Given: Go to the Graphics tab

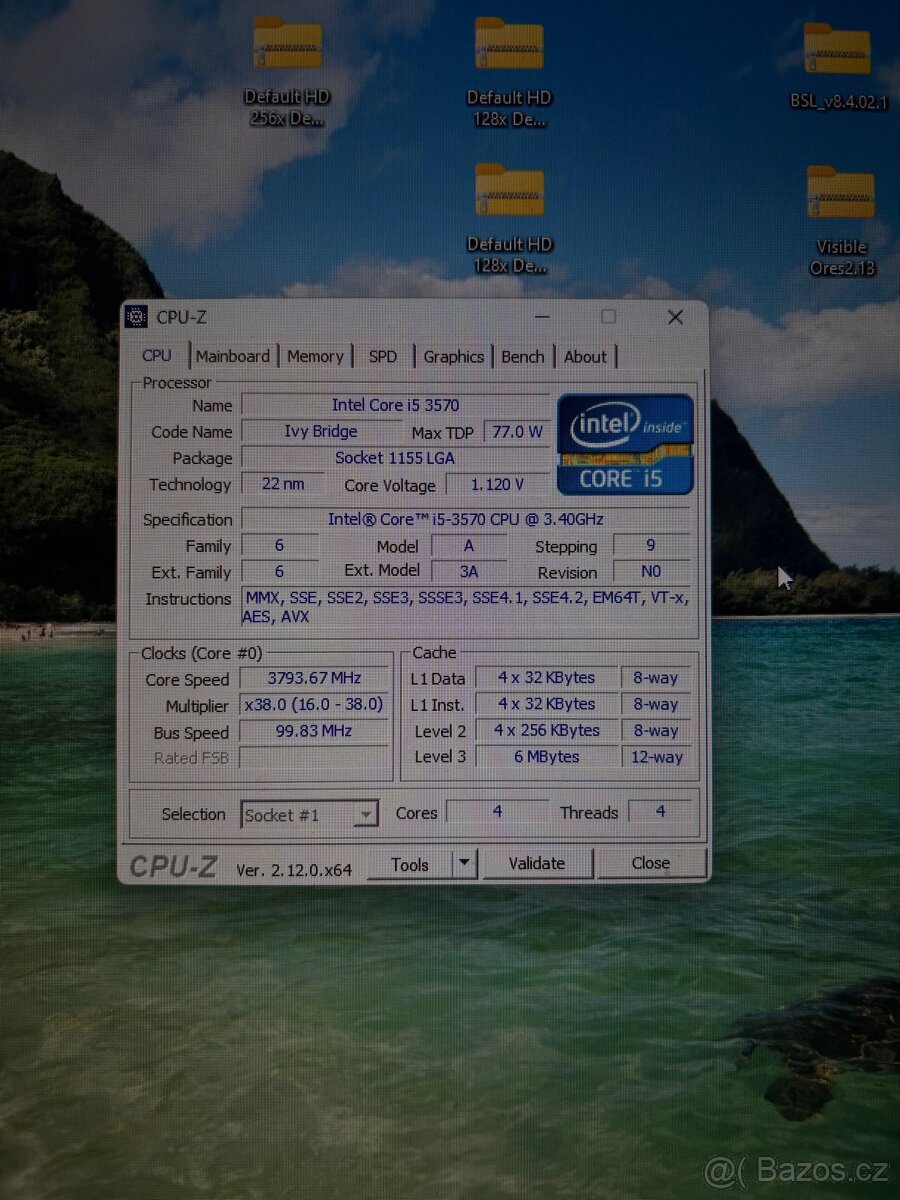Looking at the screenshot, I should pos(453,356).
